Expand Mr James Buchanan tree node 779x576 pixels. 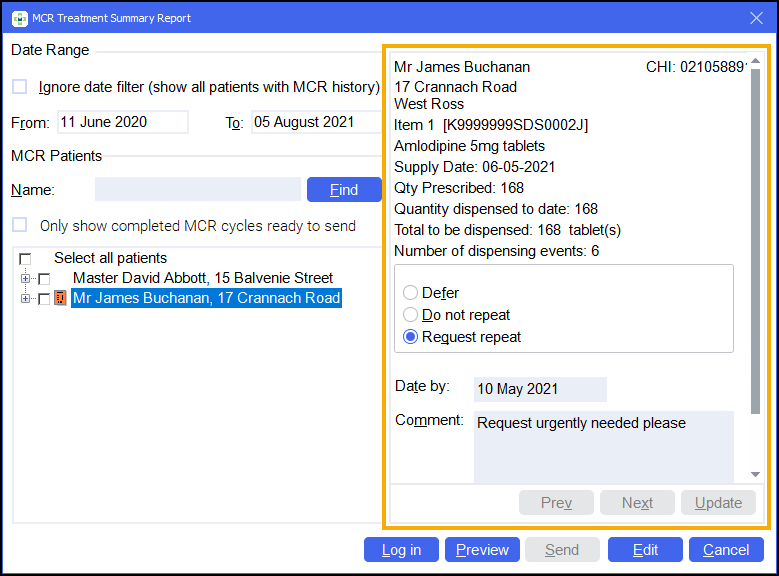25,298
